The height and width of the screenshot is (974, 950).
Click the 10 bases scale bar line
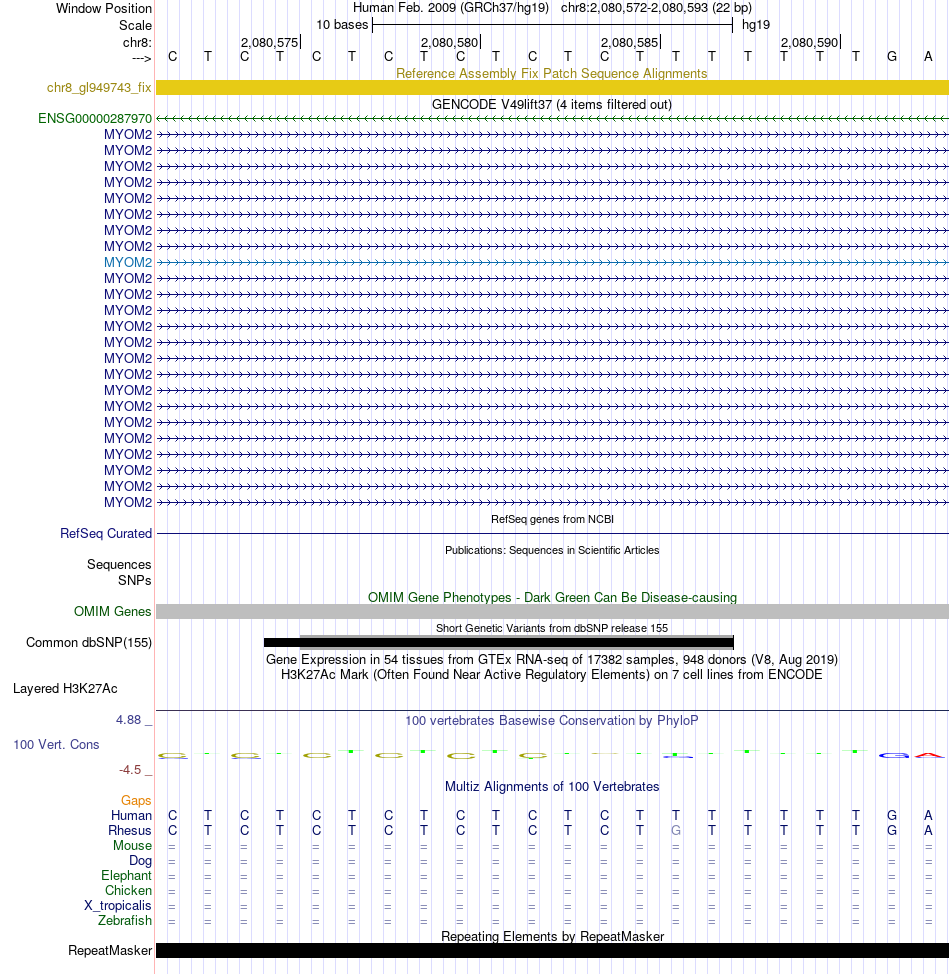click(552, 25)
